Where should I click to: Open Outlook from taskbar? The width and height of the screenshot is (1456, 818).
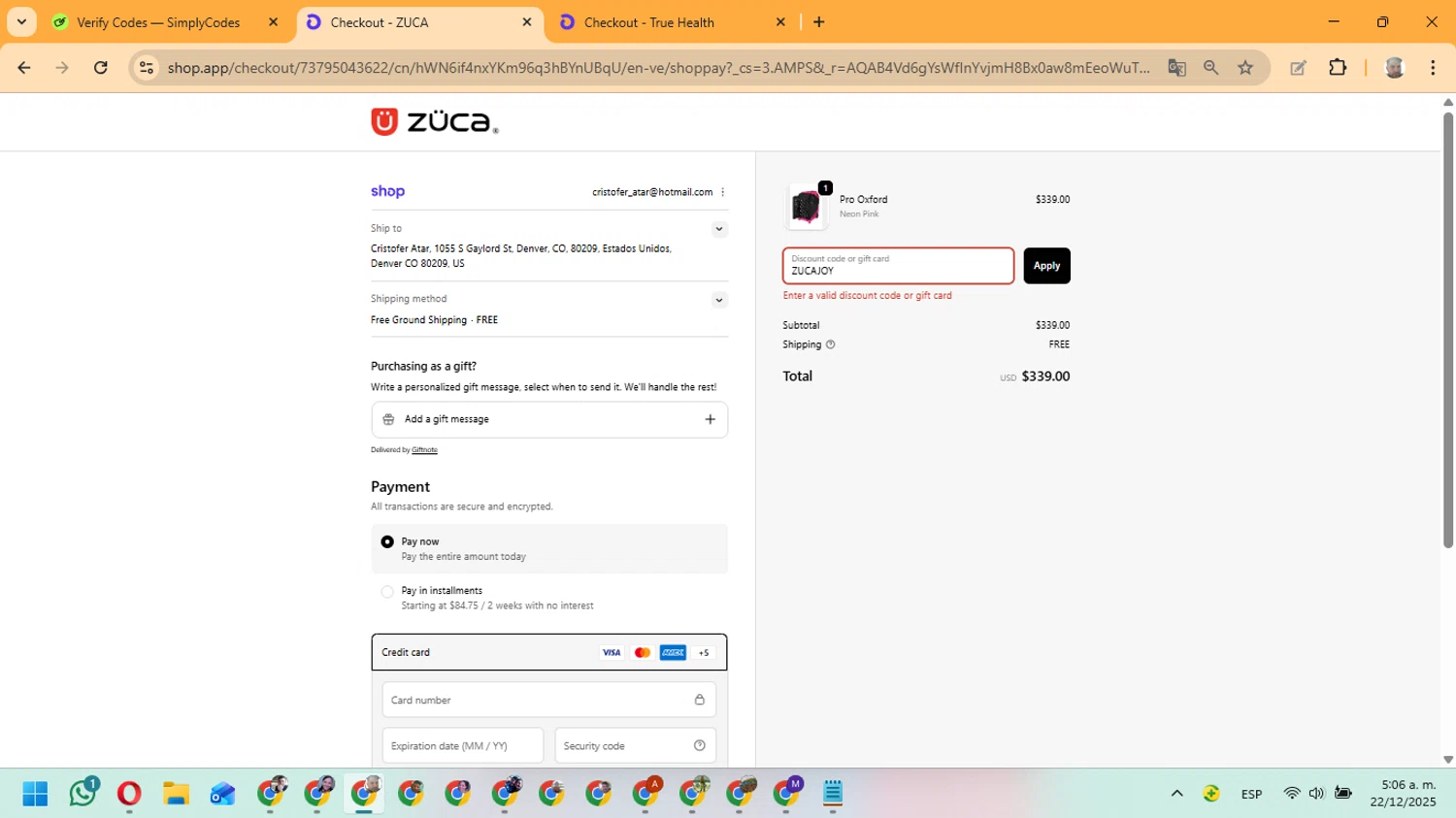[x=222, y=794]
